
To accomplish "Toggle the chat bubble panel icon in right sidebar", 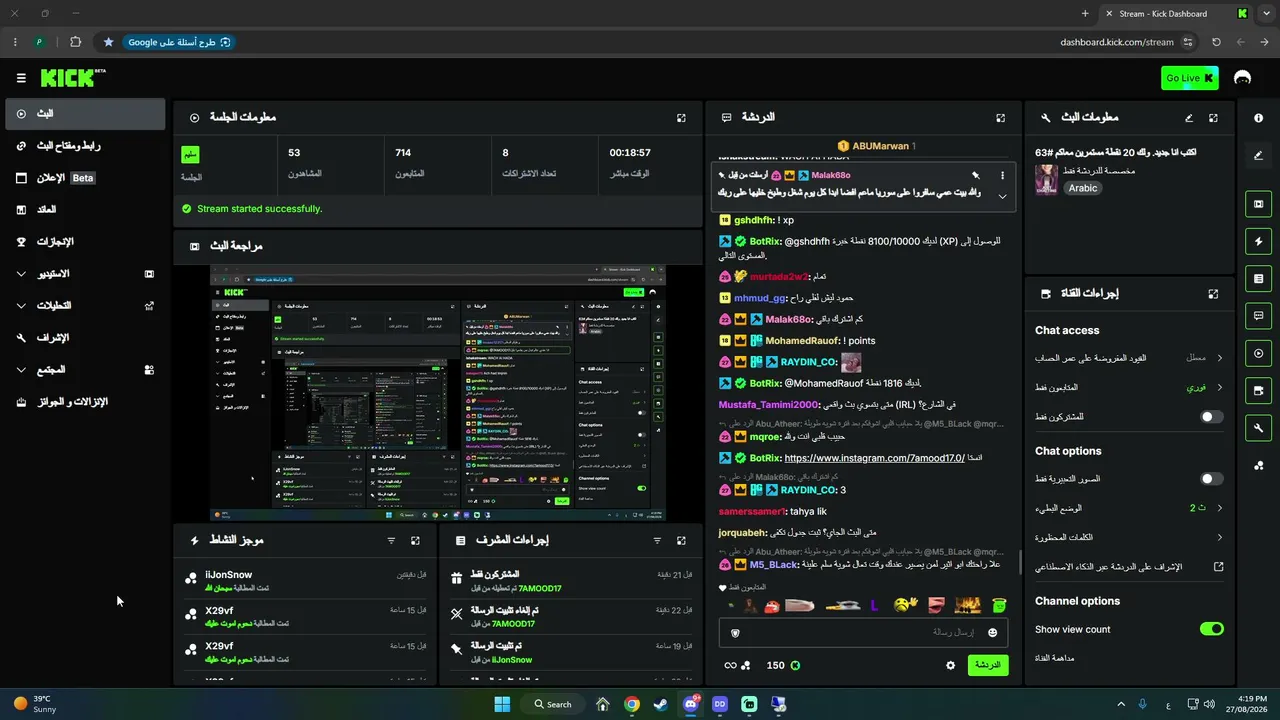I will click(1258, 316).
